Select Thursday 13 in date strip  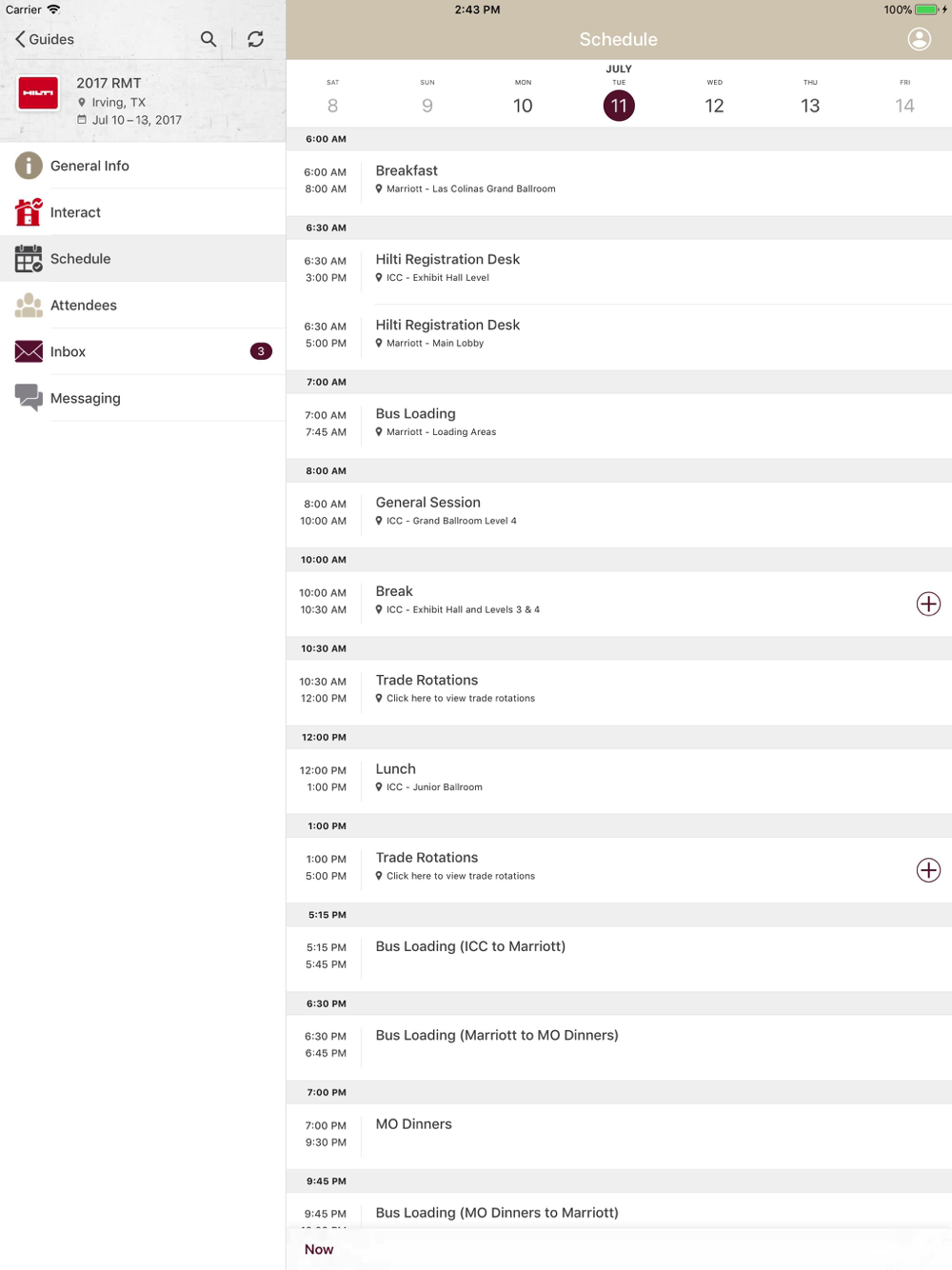[x=810, y=97]
